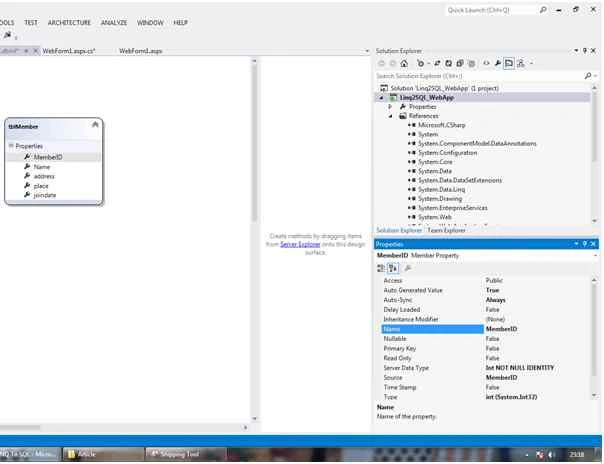Collapse the References tree node

[x=390, y=116]
